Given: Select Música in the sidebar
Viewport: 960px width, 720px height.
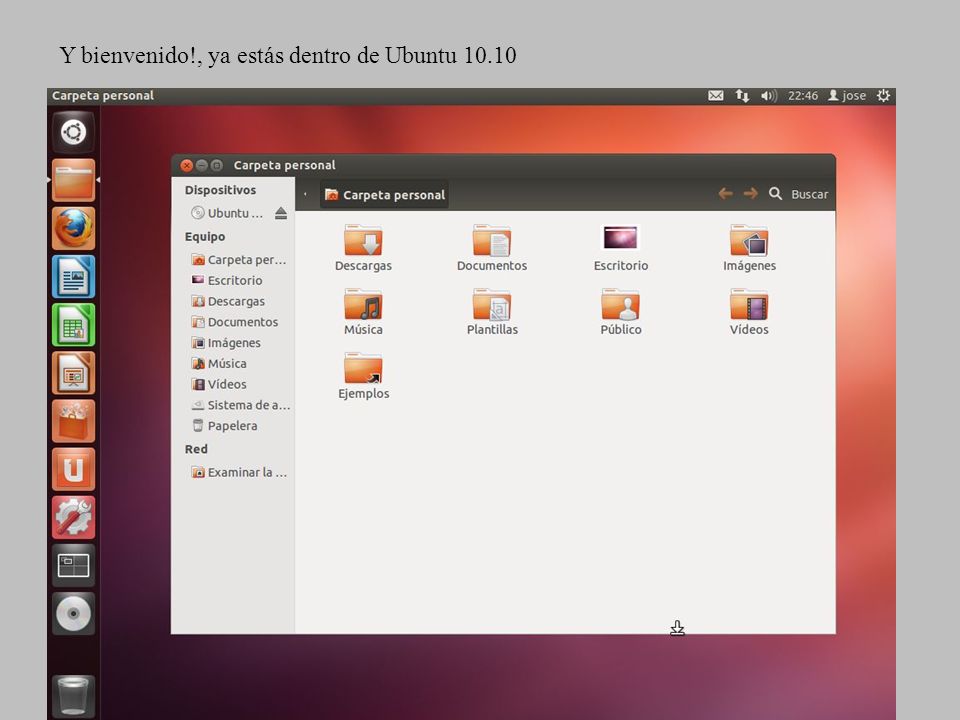Looking at the screenshot, I should coord(219,364).
